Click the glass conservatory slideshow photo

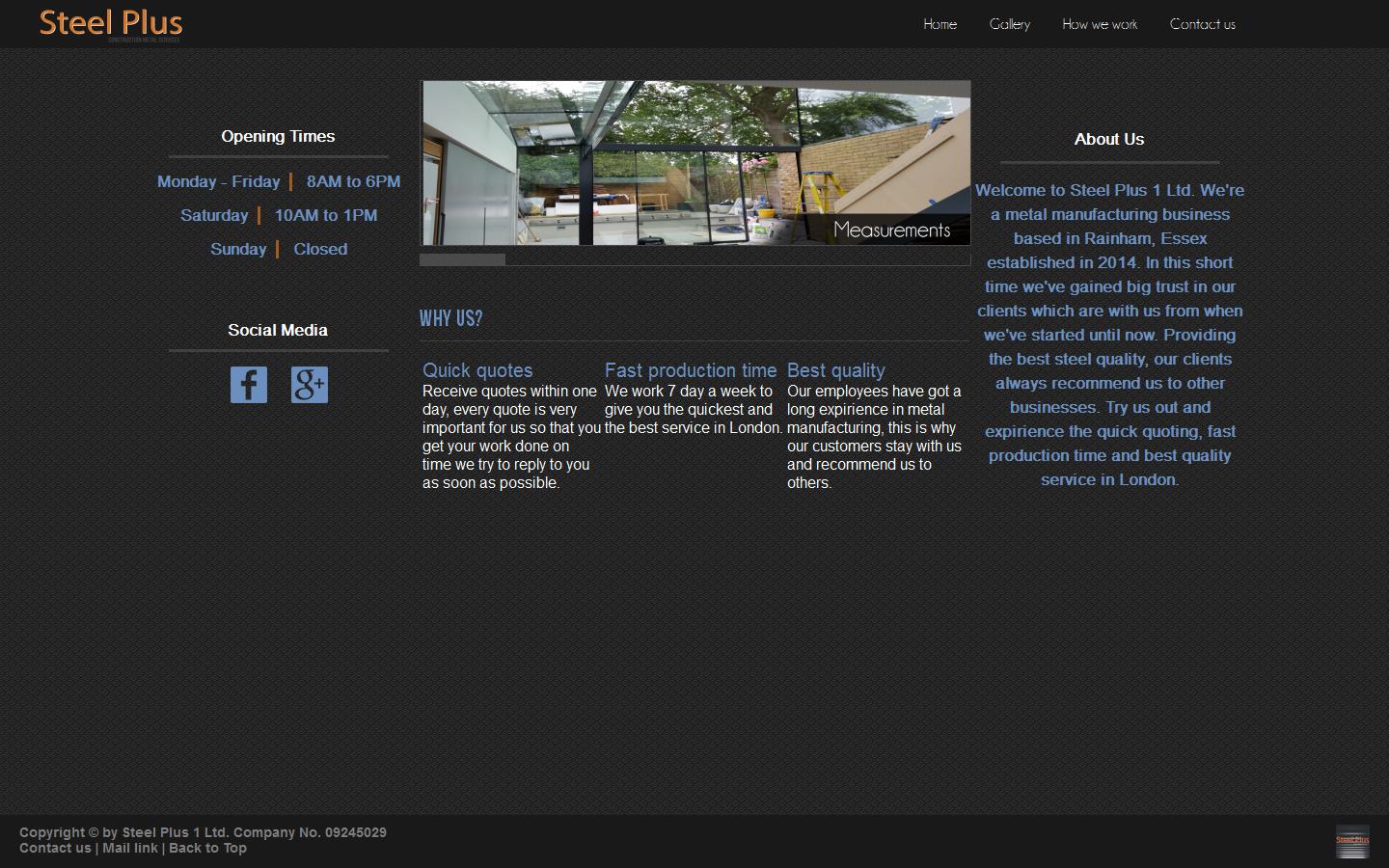point(627,162)
